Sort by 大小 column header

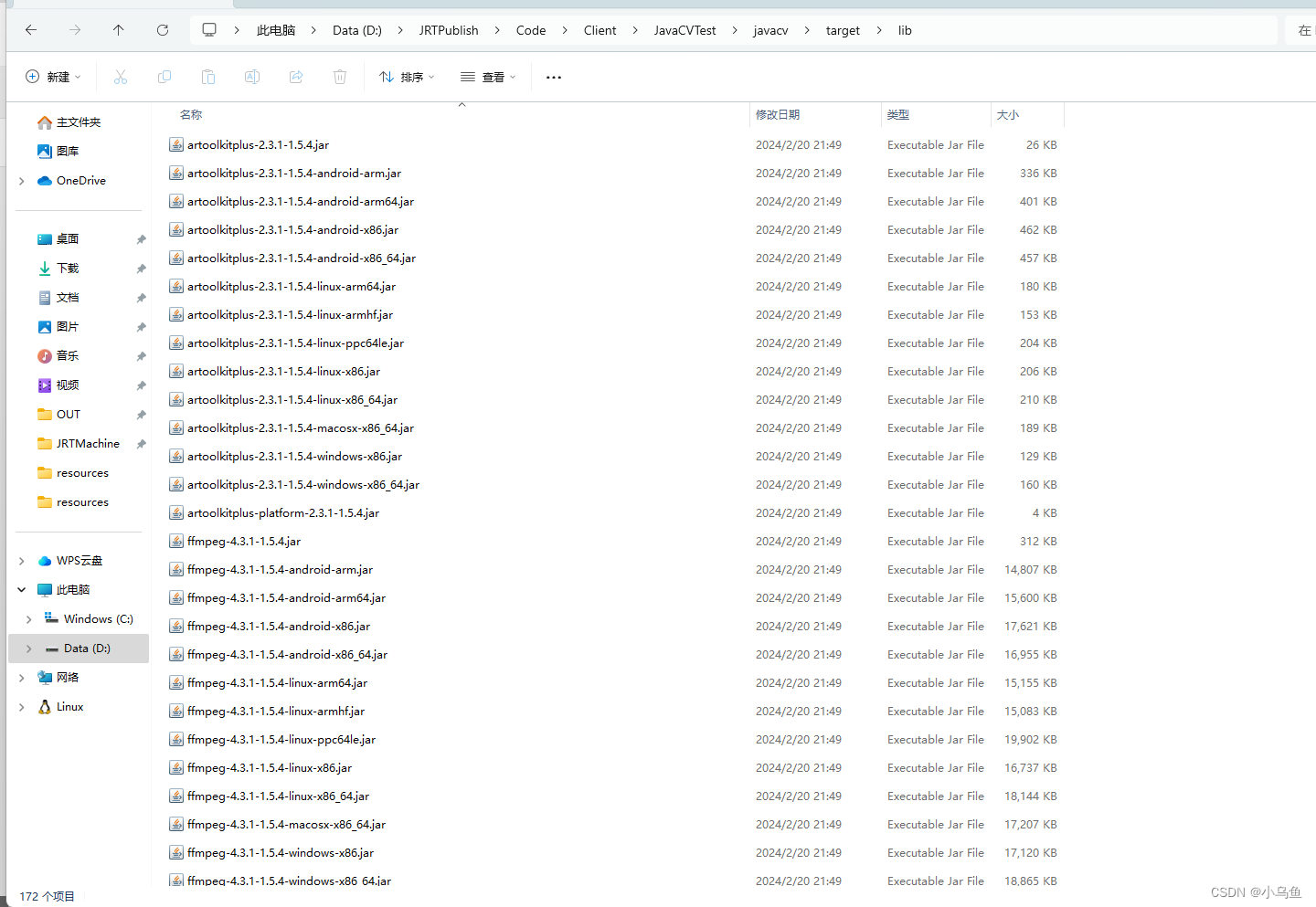pyautogui.click(x=1008, y=114)
